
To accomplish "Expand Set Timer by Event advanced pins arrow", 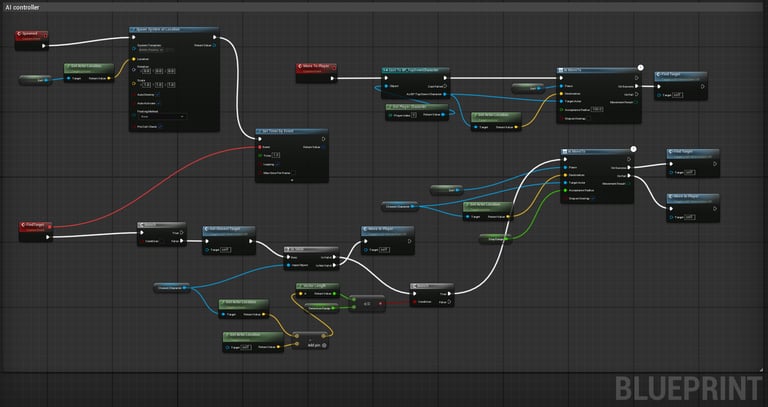I will 292,180.
